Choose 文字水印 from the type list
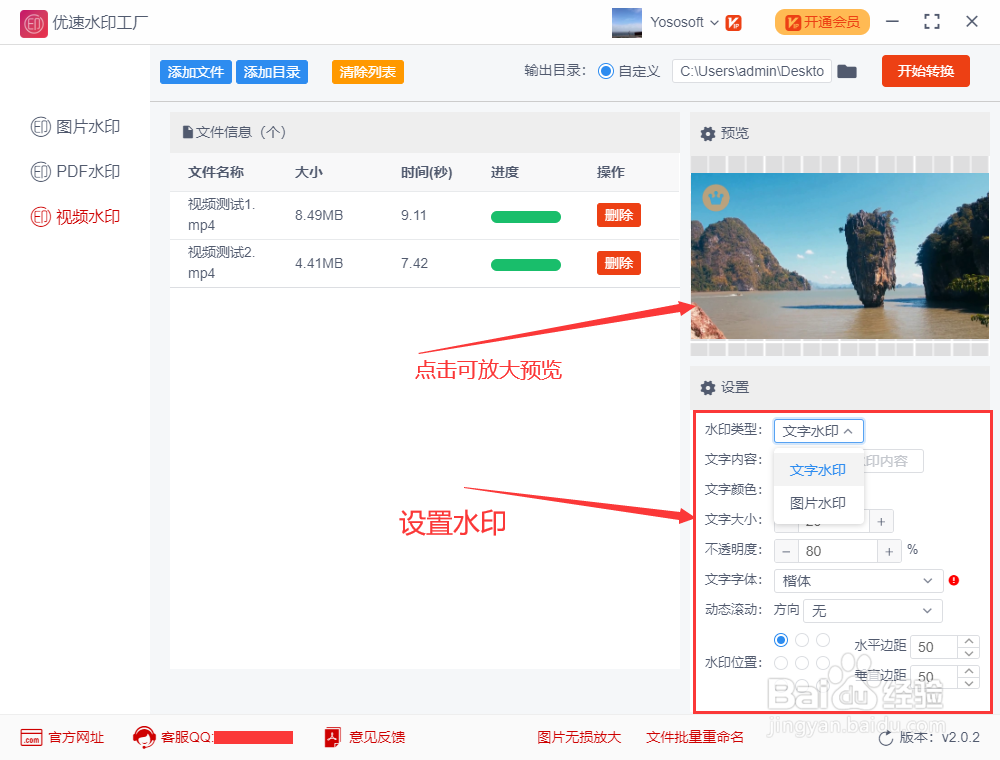The image size is (1000, 760). pos(818,469)
